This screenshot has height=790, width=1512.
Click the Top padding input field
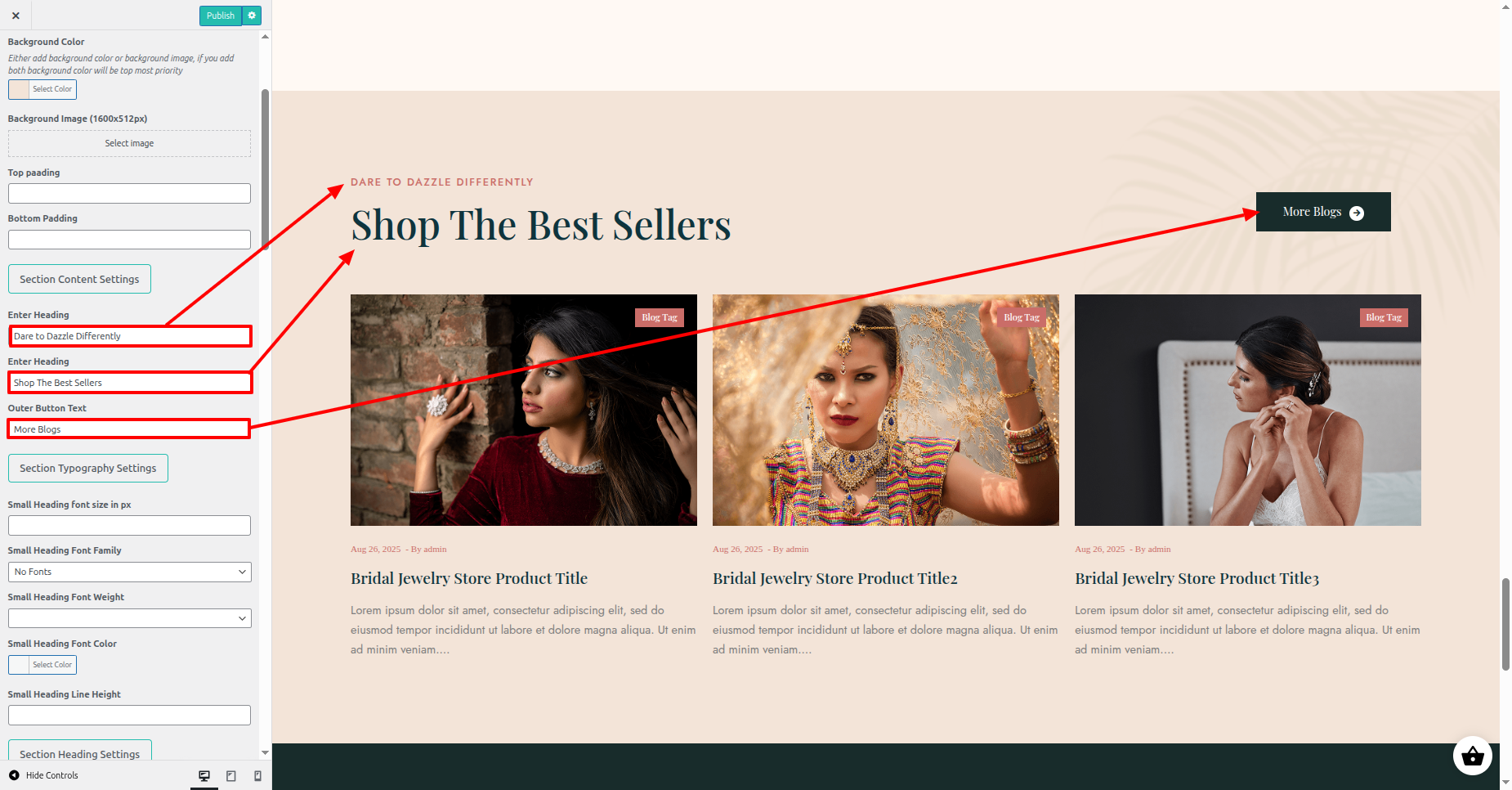129,193
